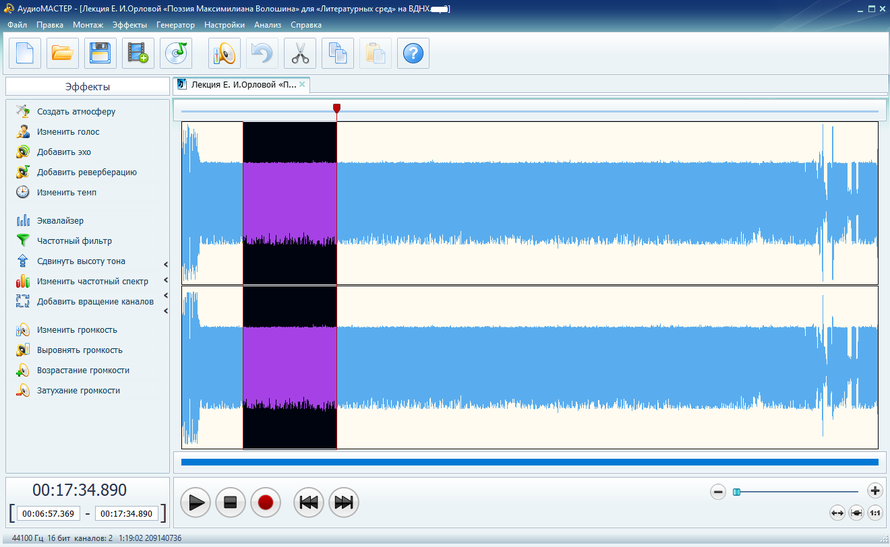
Task: Click the icon next to Сдвинуть высоту тона
Action: tap(23, 261)
